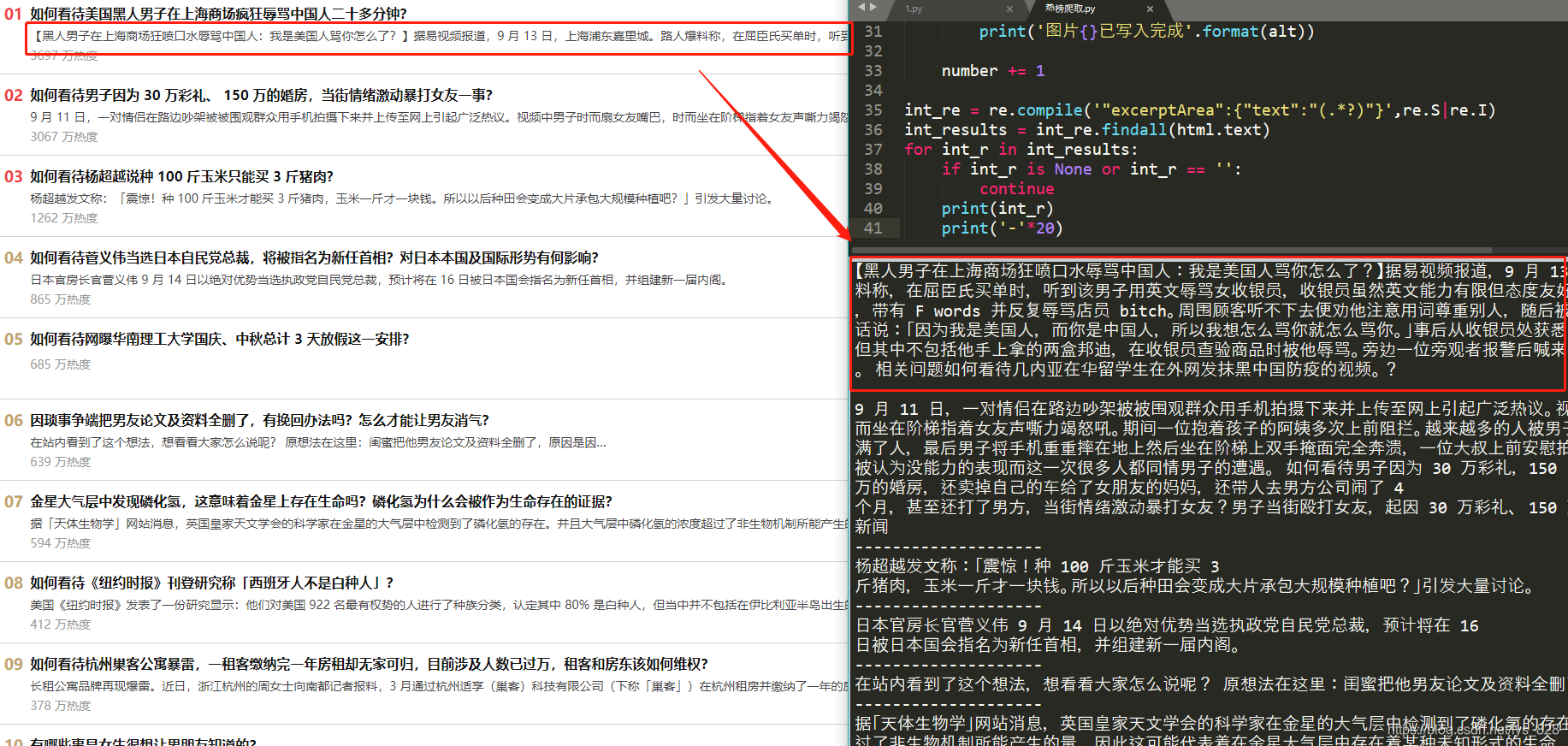The height and width of the screenshot is (746, 1568).
Task: Click summary about 日本官房长官菅义伟 in web list
Action: [x=381, y=280]
